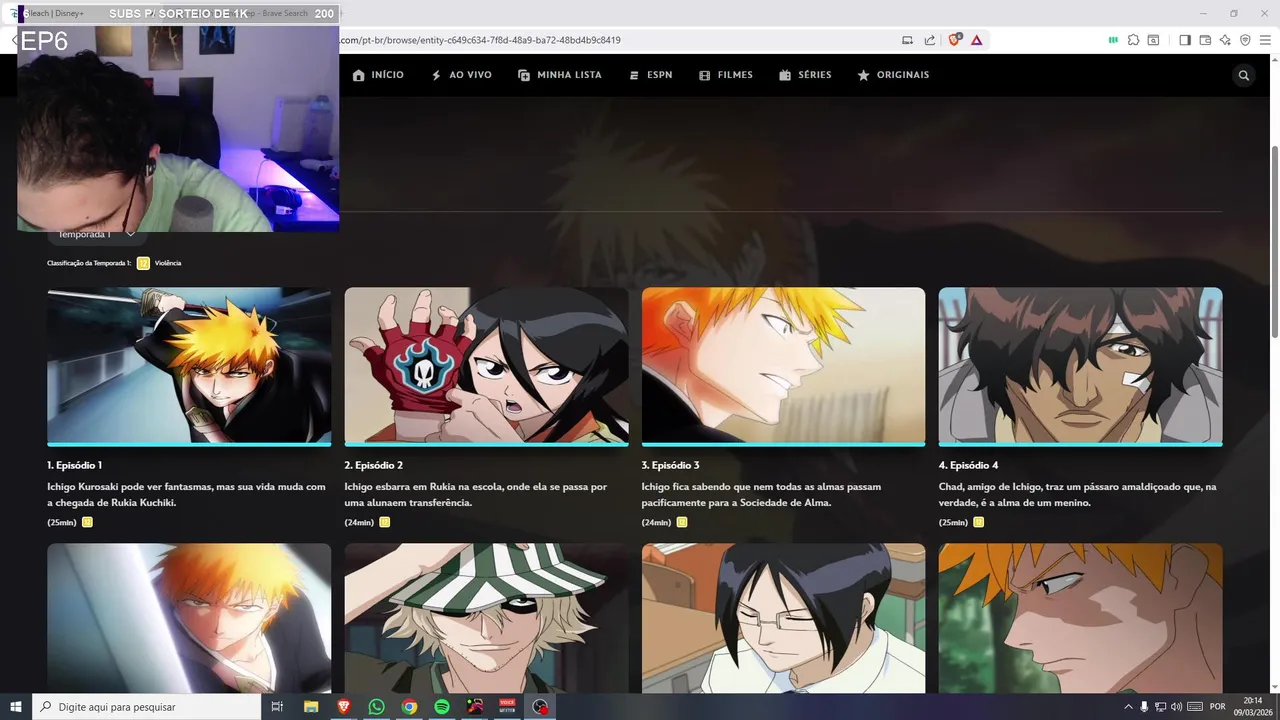Click the '4. Episódio 4' title
Screen dimensions: 1280x720
coord(969,465)
